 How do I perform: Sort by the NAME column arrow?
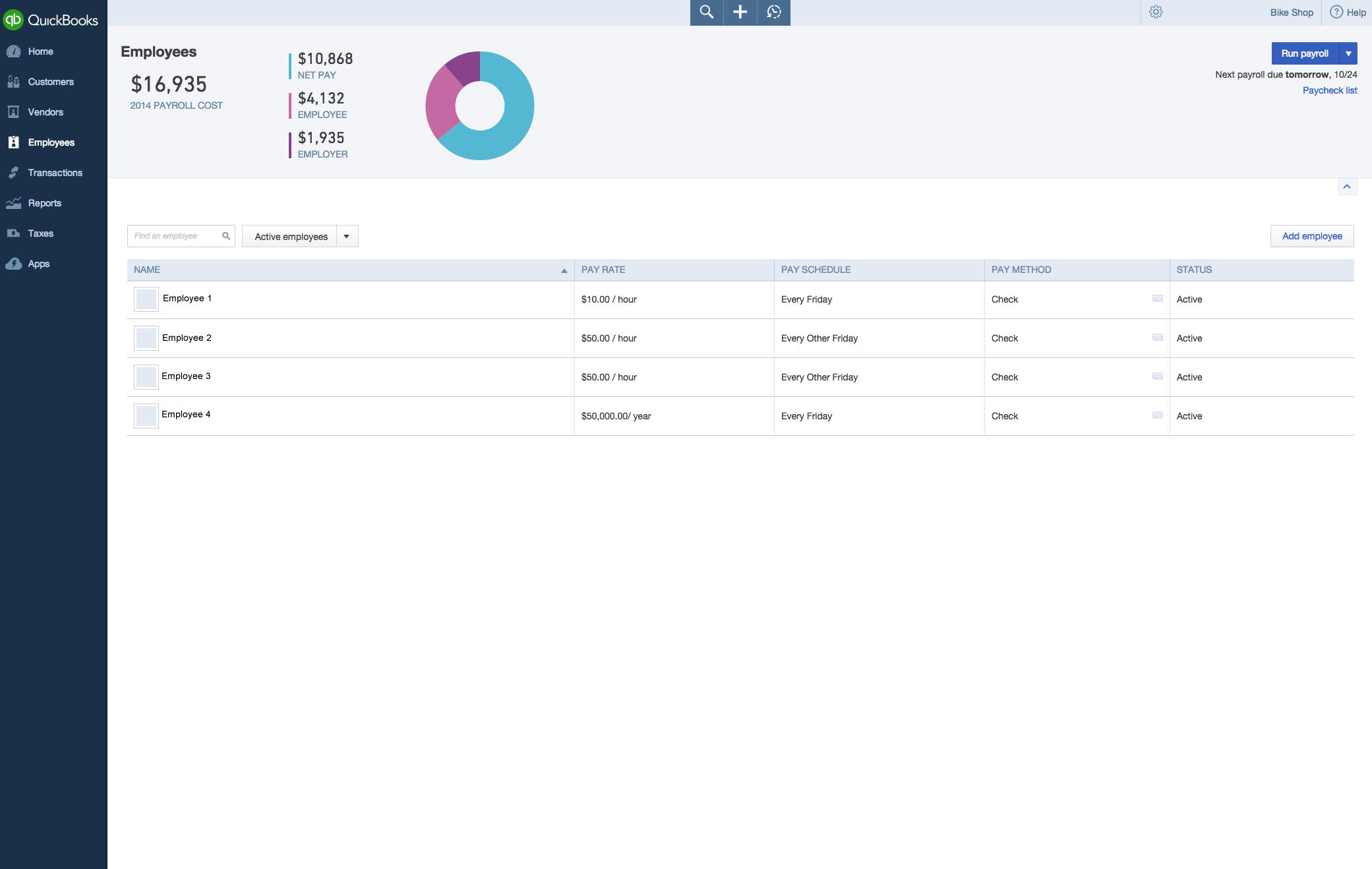(564, 270)
